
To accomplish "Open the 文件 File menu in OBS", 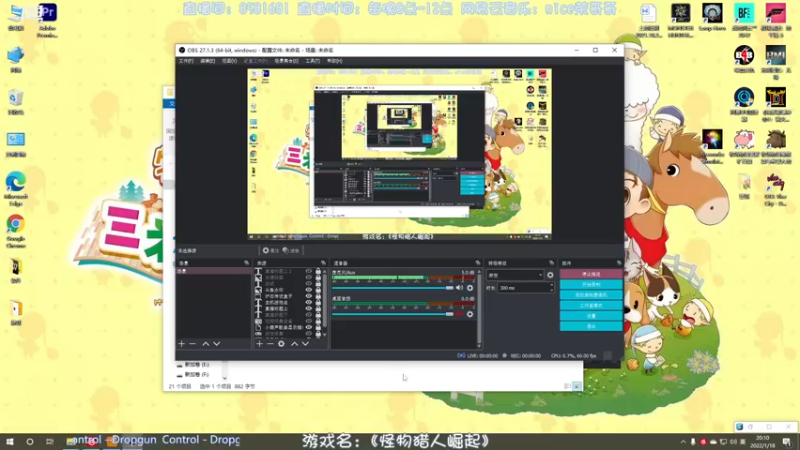I will click(186, 61).
